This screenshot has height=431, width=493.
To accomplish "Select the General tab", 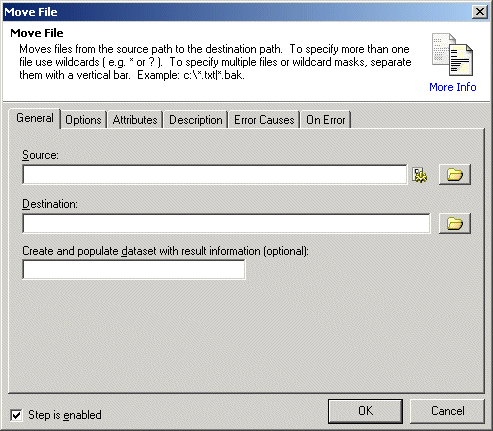I will tap(35, 118).
